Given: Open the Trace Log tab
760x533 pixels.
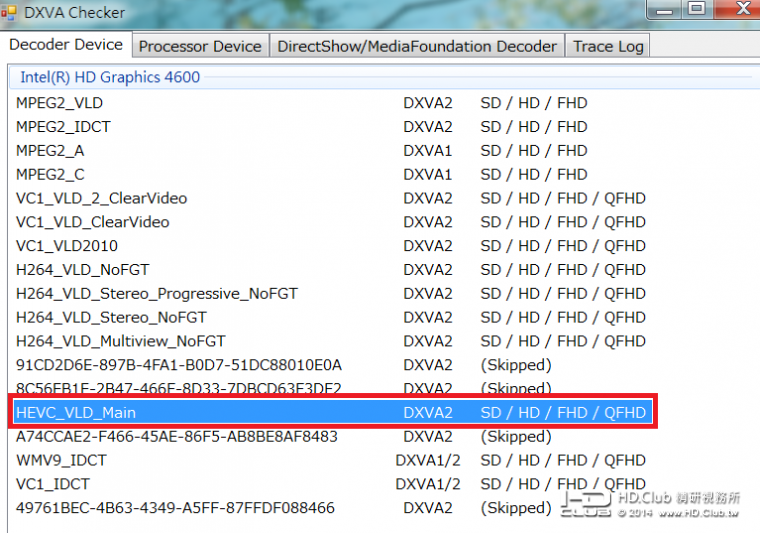Looking at the screenshot, I should 607,46.
